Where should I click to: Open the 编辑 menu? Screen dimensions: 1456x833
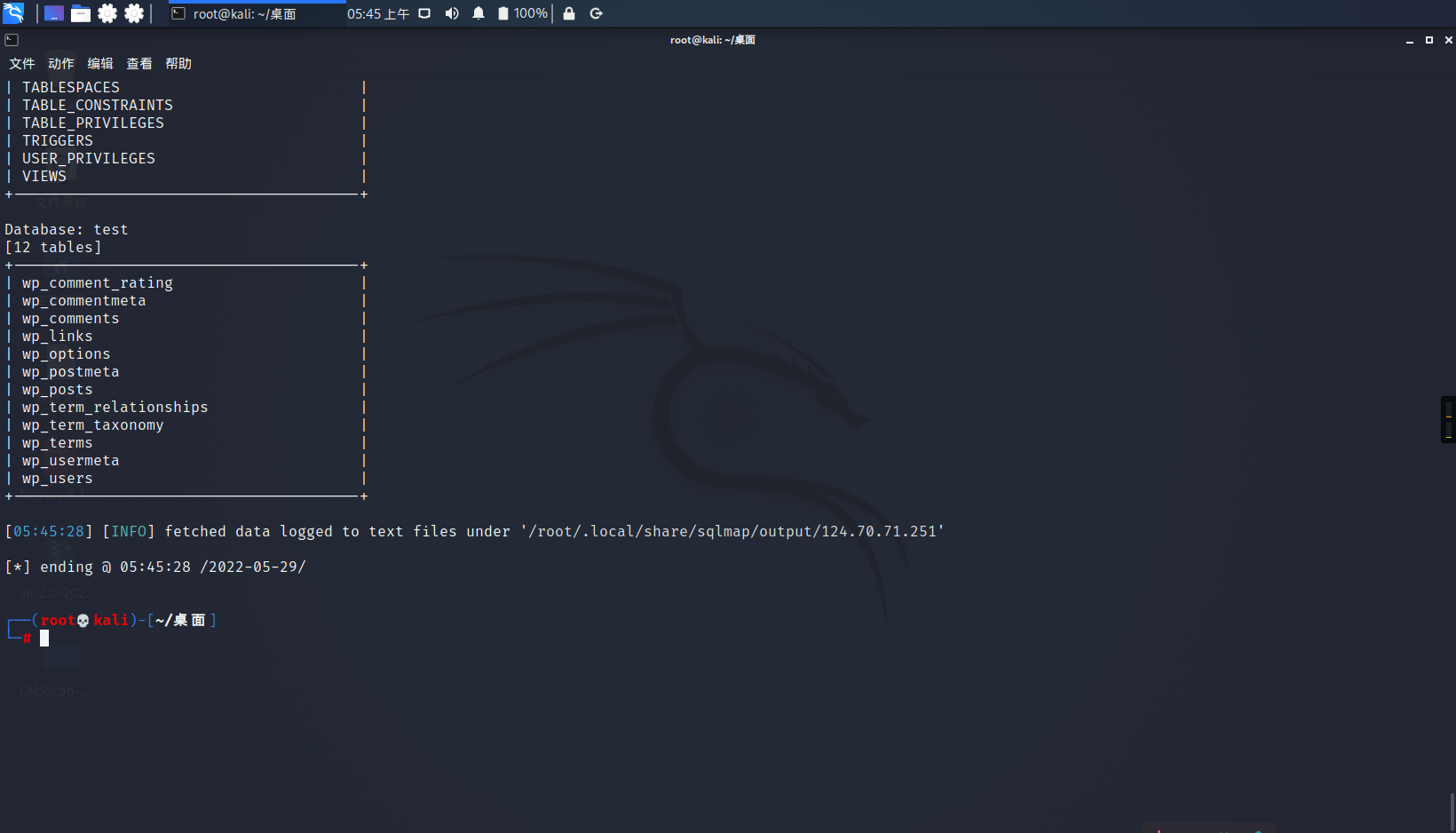(x=99, y=63)
